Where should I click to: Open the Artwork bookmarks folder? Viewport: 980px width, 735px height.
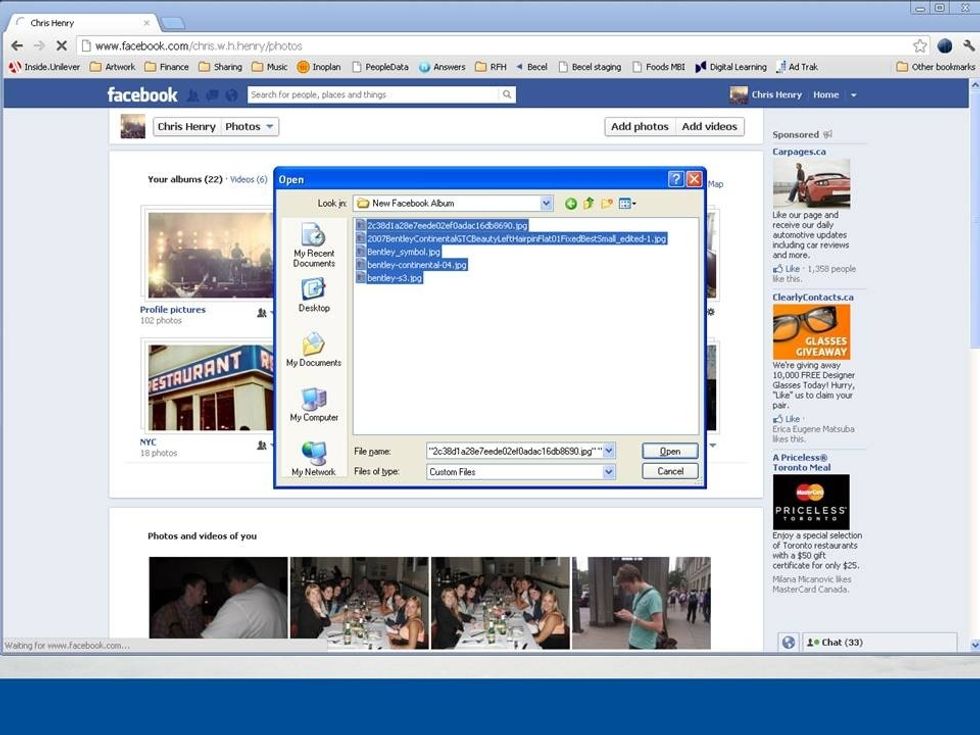(x=112, y=67)
